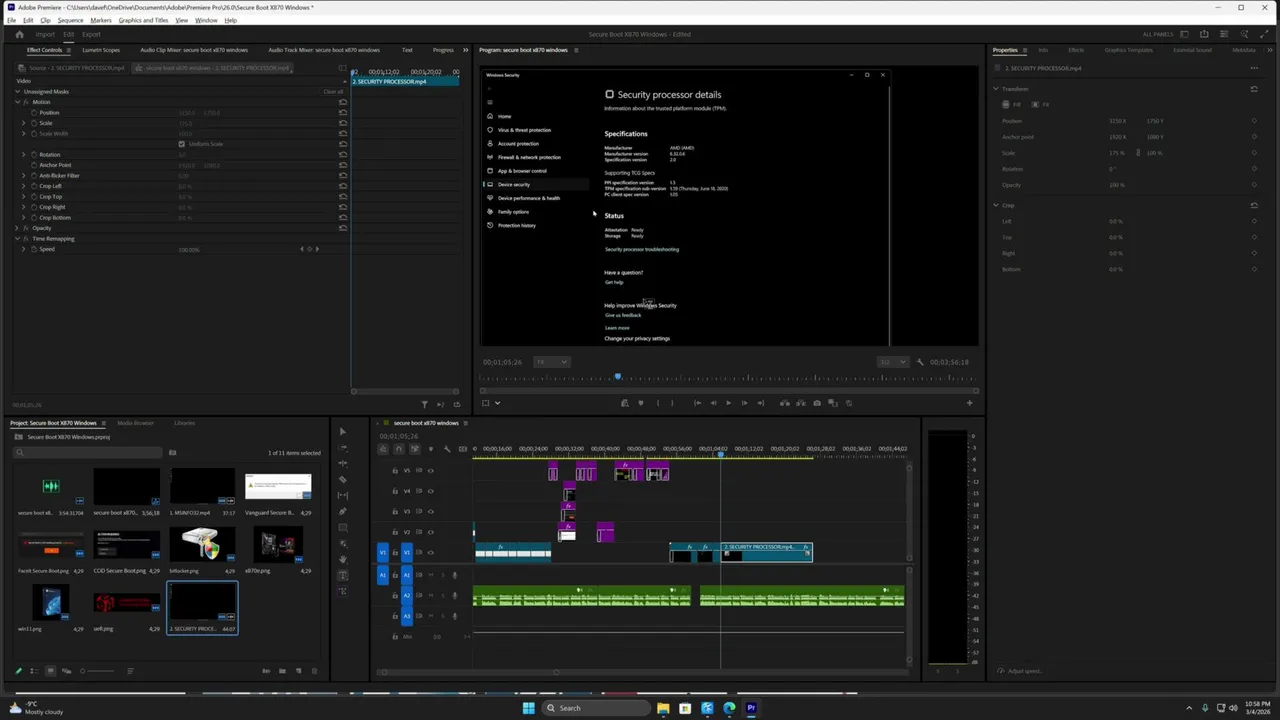
Task: Click Clear all masks button
Action: 333,92
